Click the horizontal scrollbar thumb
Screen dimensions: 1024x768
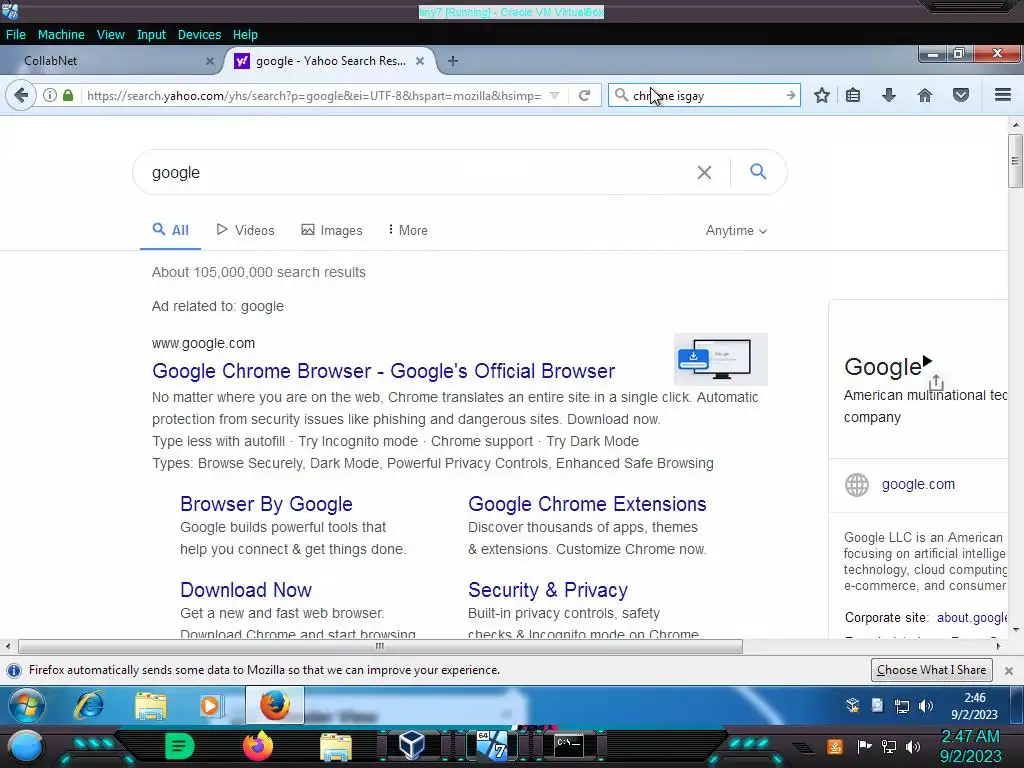tap(380, 647)
